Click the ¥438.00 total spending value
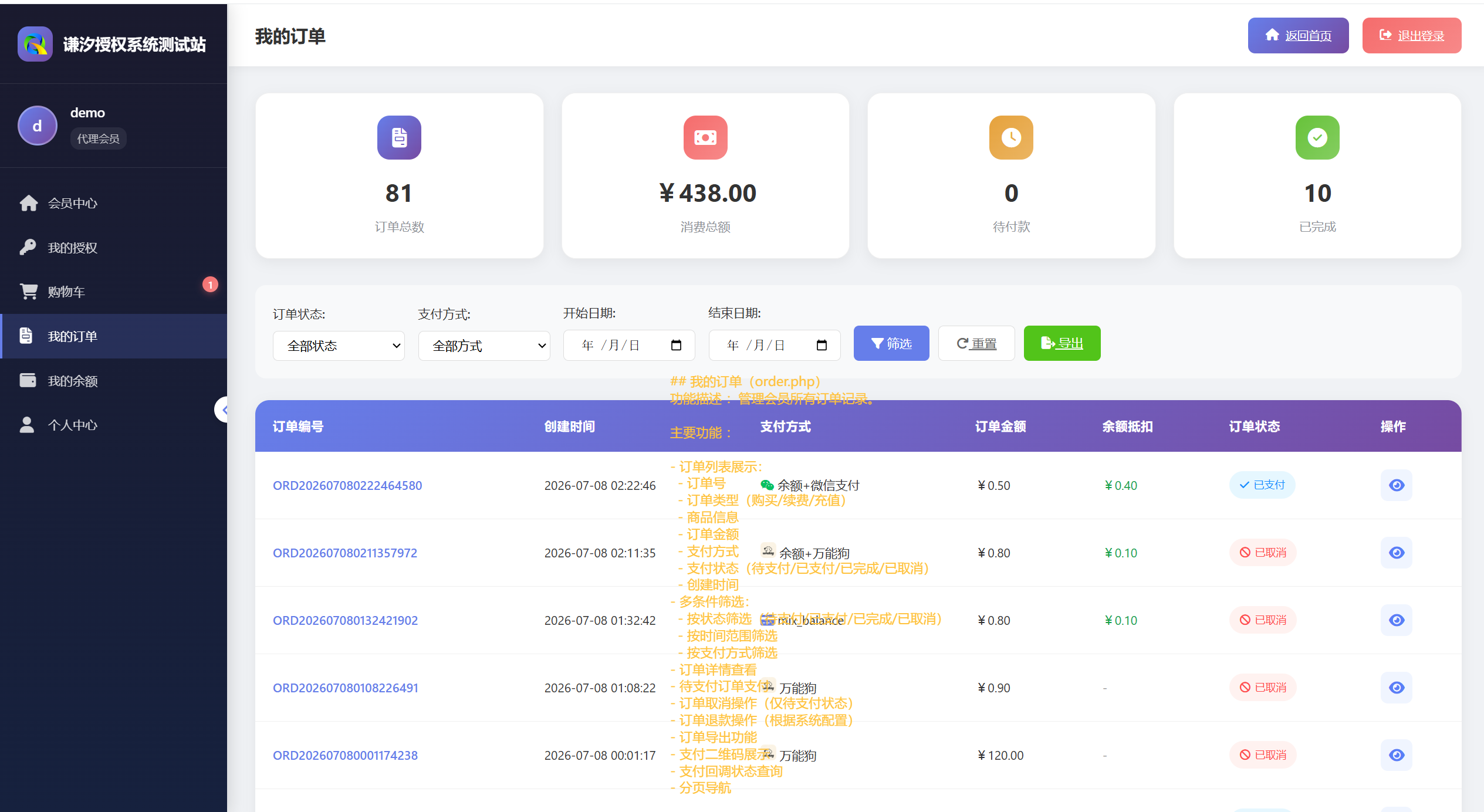Image resolution: width=1484 pixels, height=812 pixels. click(x=707, y=193)
